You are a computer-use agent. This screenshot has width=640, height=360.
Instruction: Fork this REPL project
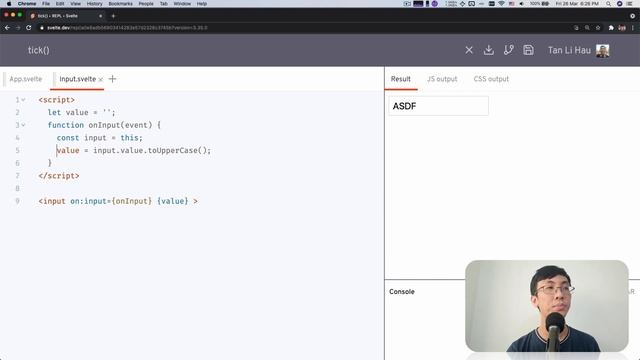[x=509, y=50]
